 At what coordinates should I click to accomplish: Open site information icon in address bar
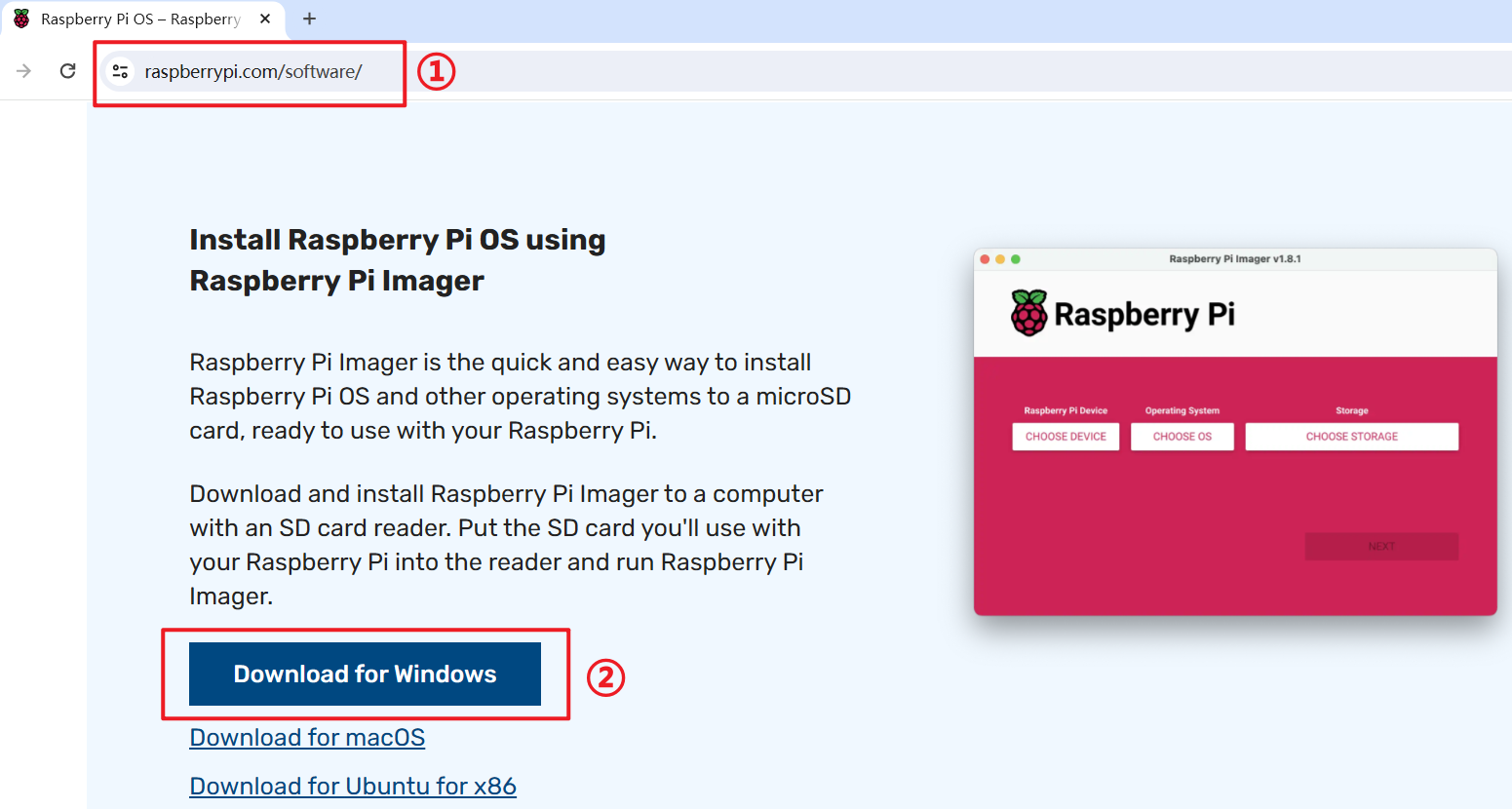pos(120,71)
